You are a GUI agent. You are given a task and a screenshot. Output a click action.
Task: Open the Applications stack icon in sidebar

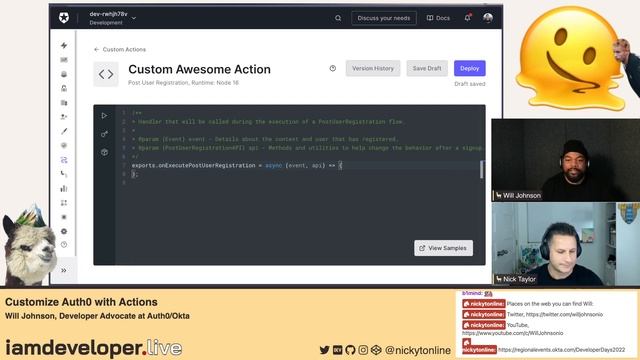tap(64, 74)
